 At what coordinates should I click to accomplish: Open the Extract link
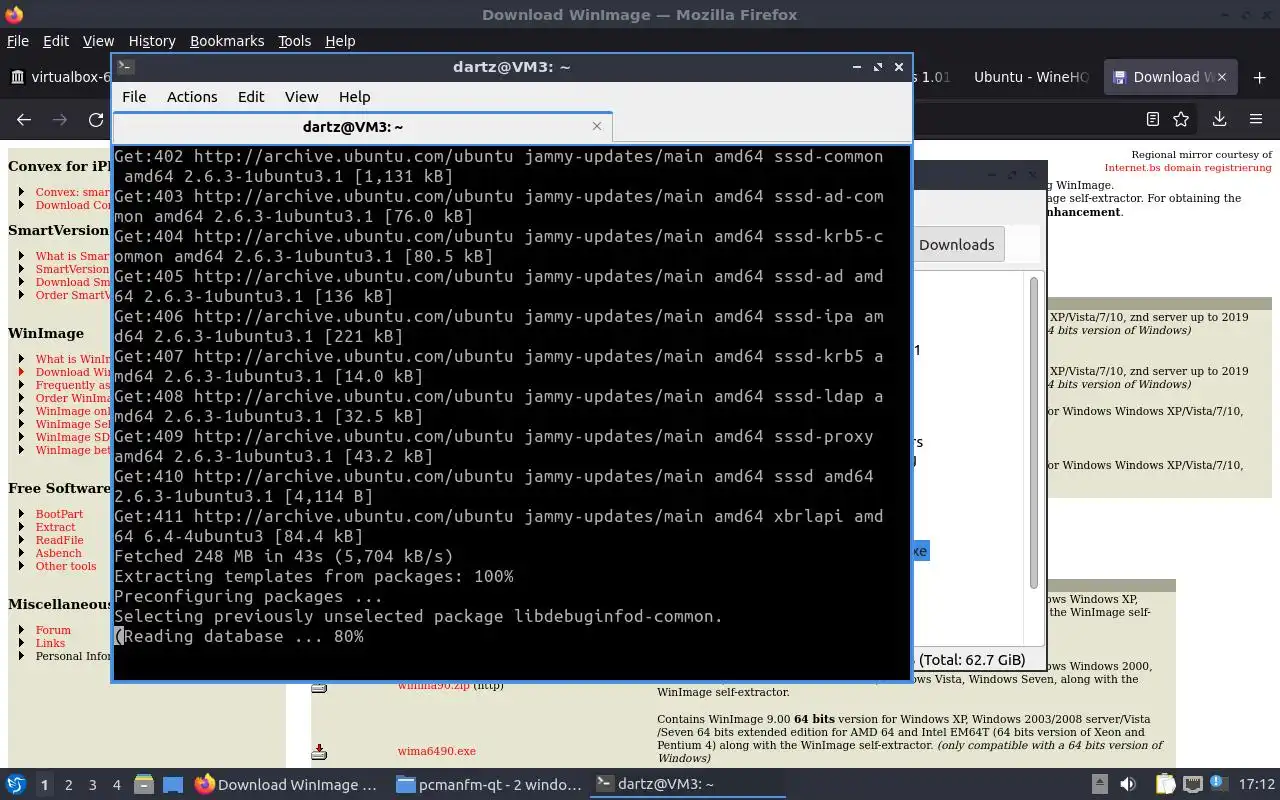(55, 527)
